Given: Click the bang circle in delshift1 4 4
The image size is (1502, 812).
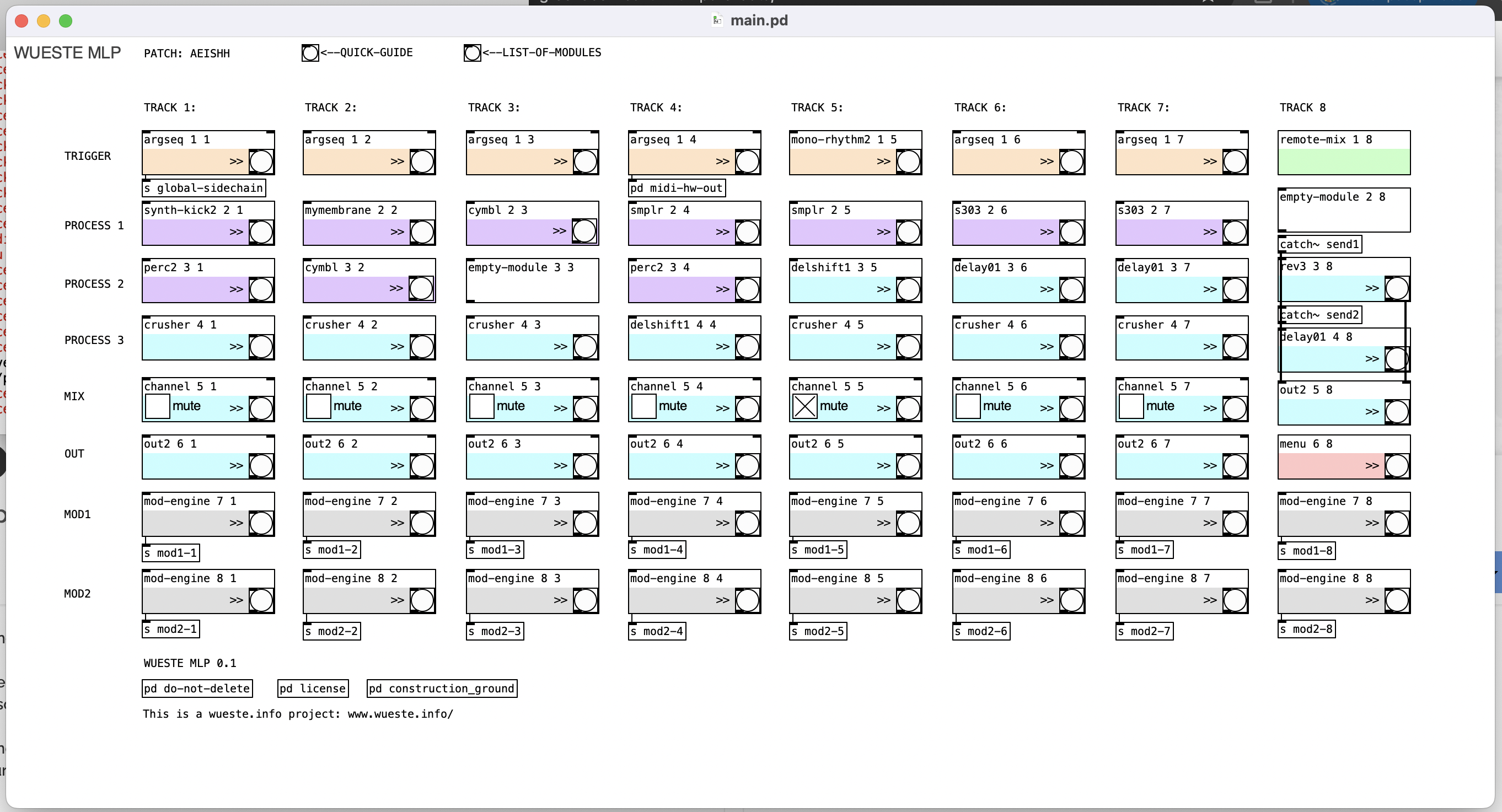Looking at the screenshot, I should pos(748,347).
